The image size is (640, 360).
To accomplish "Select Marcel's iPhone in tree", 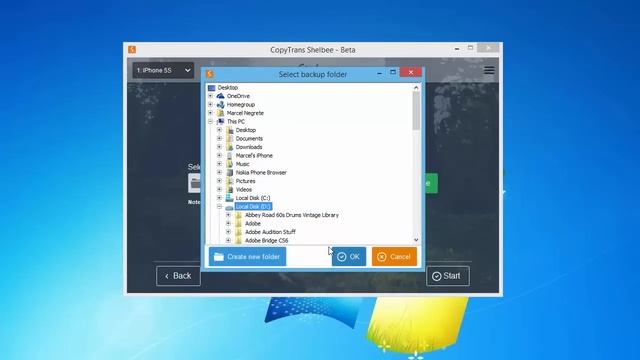I will (254, 156).
